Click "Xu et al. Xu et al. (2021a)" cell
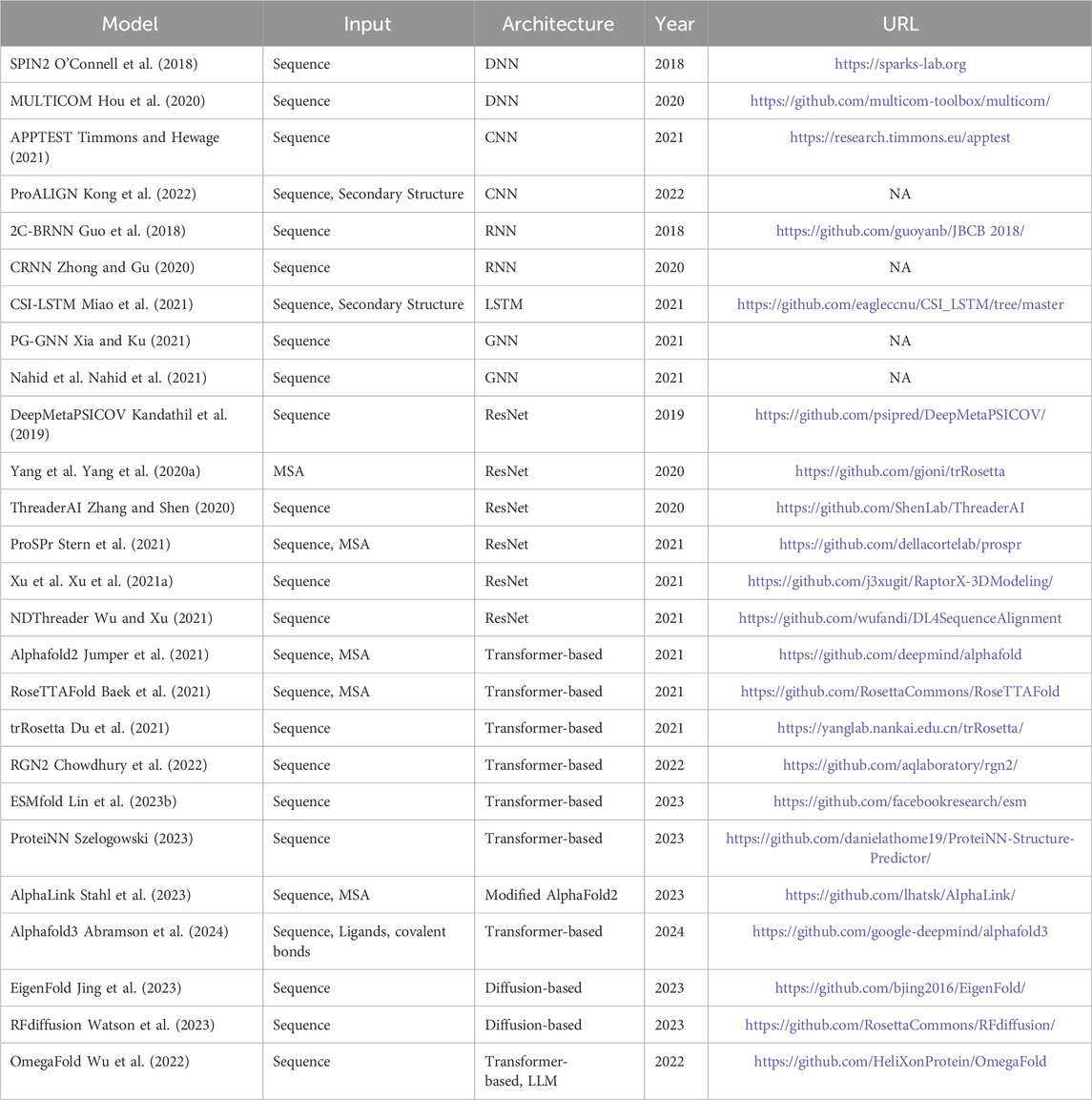The image size is (1092, 1100). coord(132,582)
